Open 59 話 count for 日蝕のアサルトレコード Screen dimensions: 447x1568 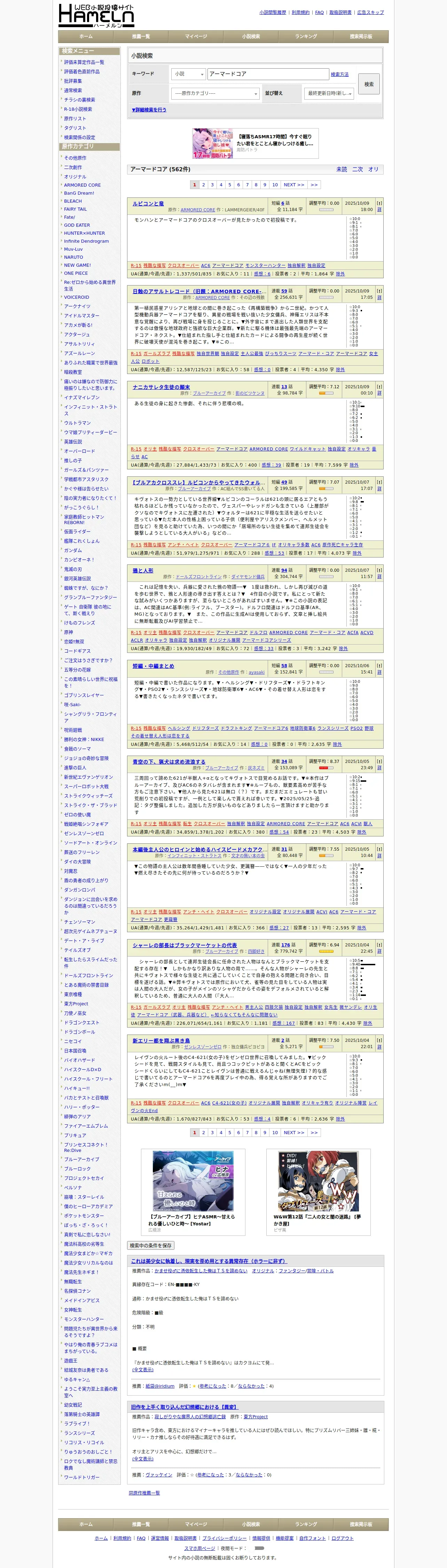tap(283, 291)
